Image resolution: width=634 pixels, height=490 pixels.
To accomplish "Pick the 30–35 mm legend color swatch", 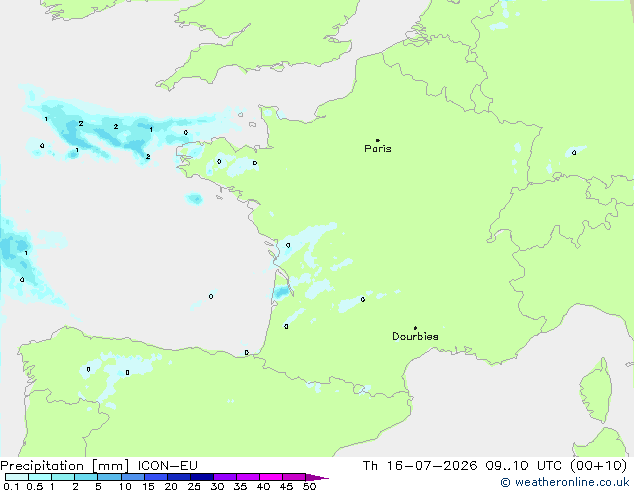I will point(225,477).
